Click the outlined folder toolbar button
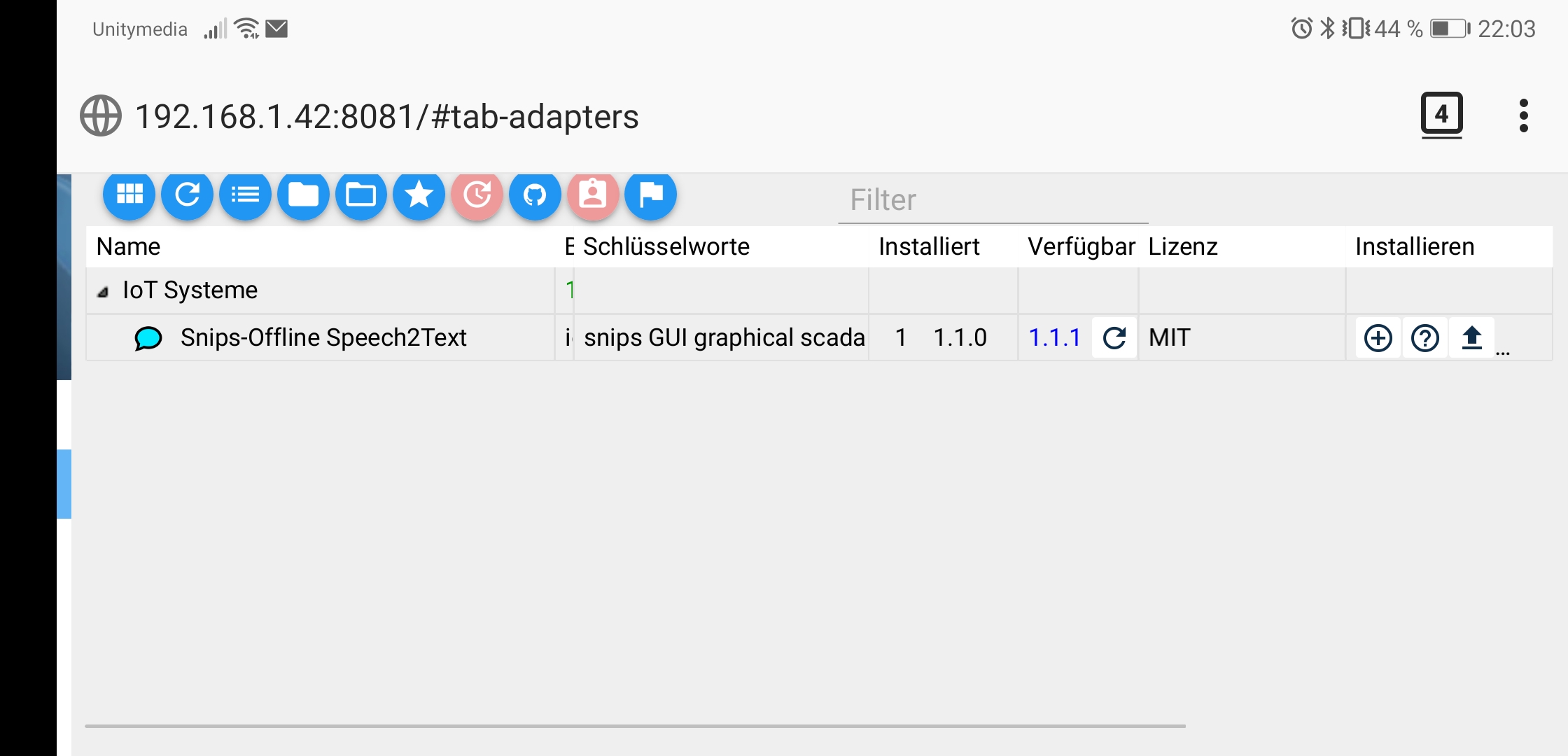 (361, 195)
